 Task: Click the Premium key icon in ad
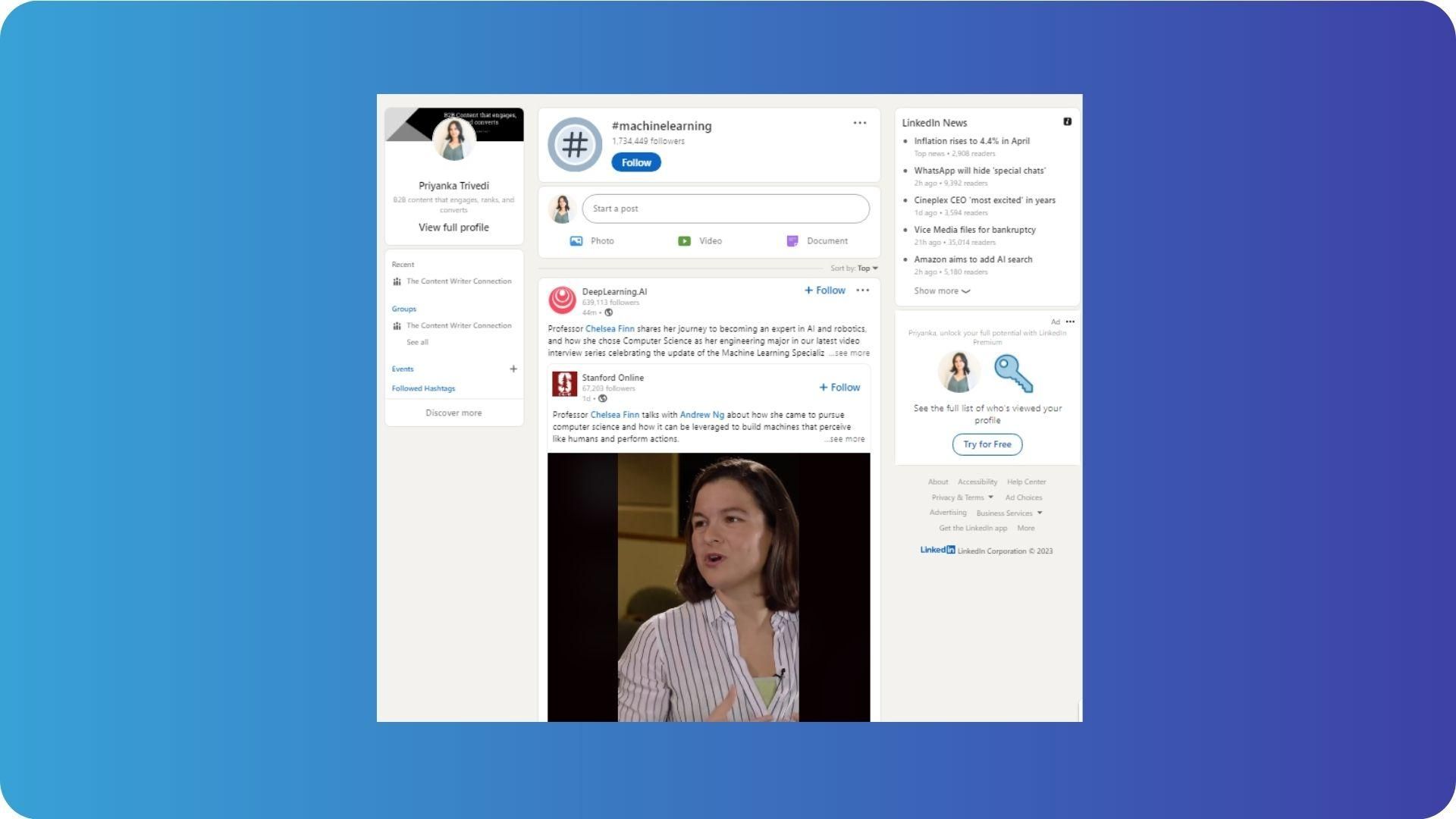(x=1013, y=374)
